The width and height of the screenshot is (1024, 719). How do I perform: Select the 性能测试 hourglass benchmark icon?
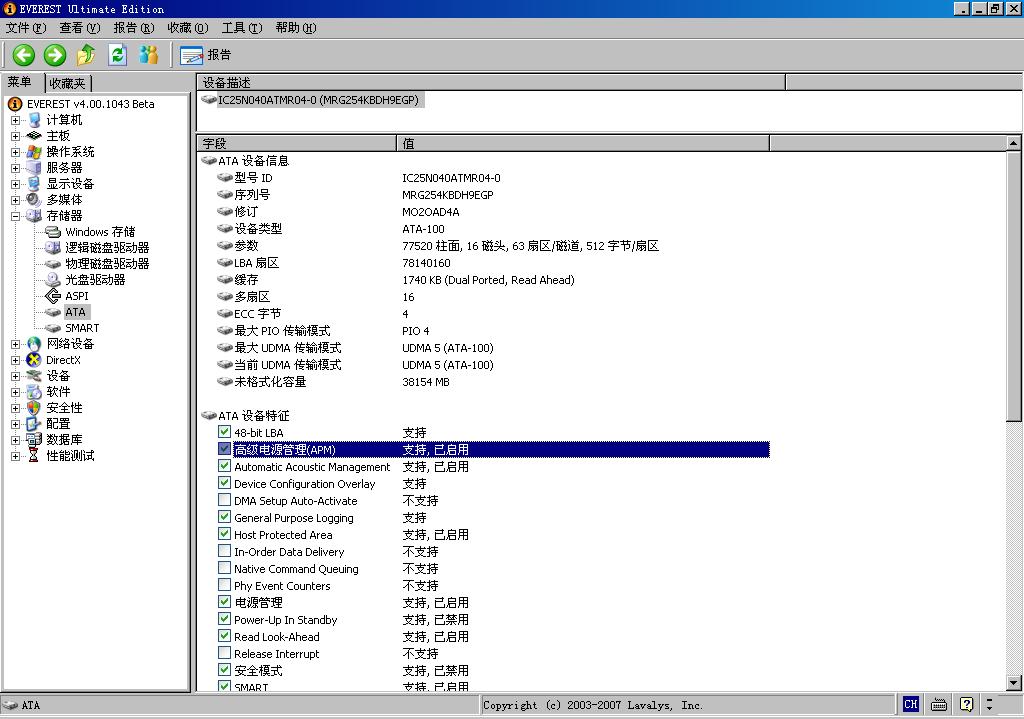coord(35,456)
